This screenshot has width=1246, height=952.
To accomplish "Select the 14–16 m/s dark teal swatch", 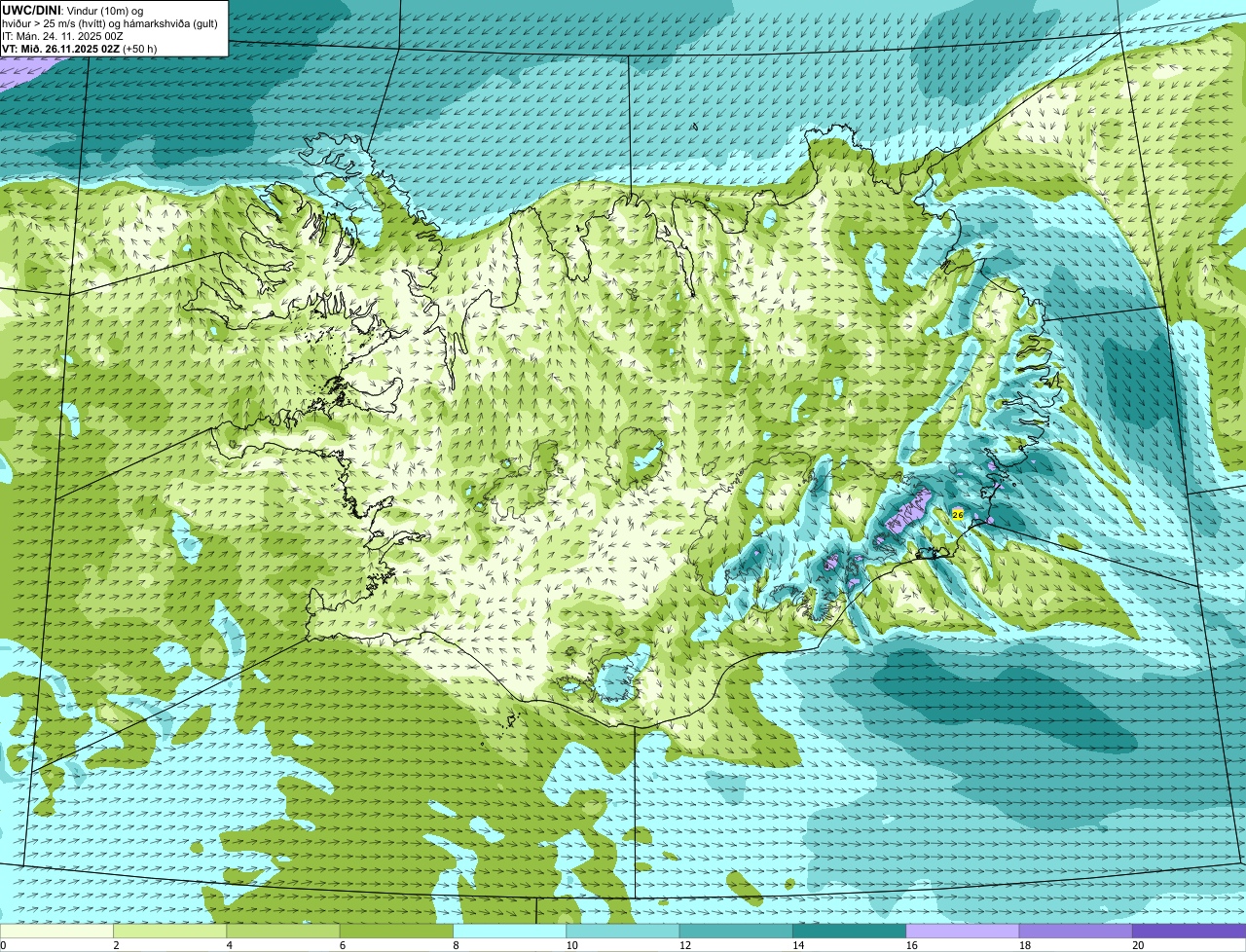I will (x=850, y=931).
